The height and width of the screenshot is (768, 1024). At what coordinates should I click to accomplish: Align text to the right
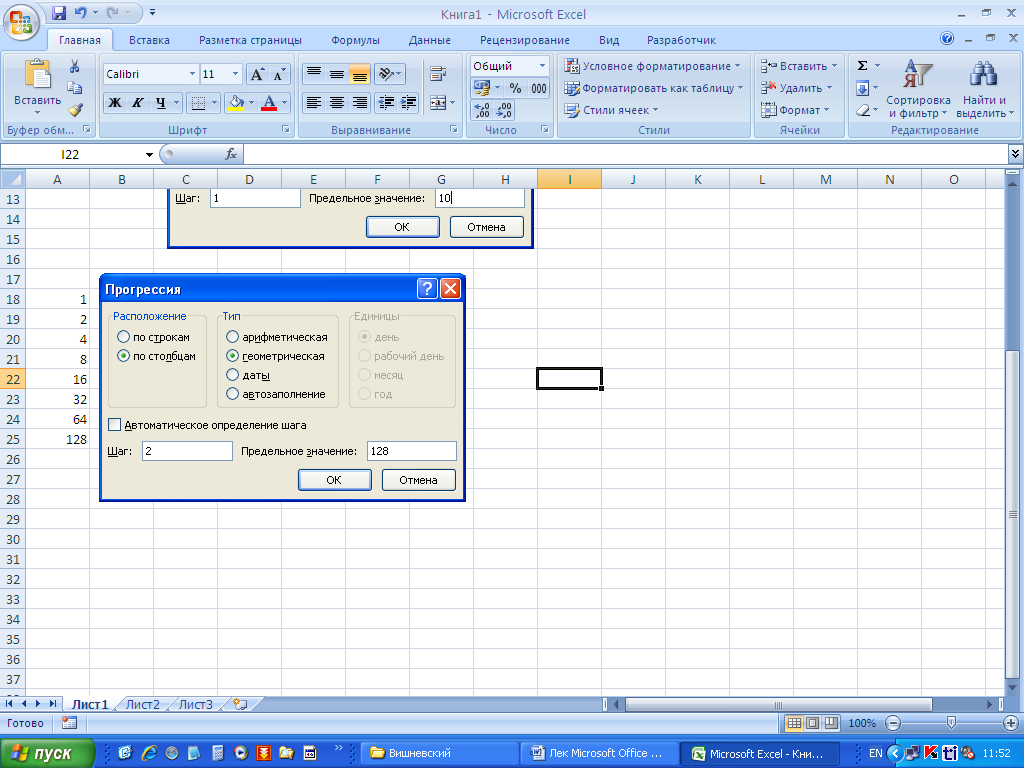click(360, 103)
